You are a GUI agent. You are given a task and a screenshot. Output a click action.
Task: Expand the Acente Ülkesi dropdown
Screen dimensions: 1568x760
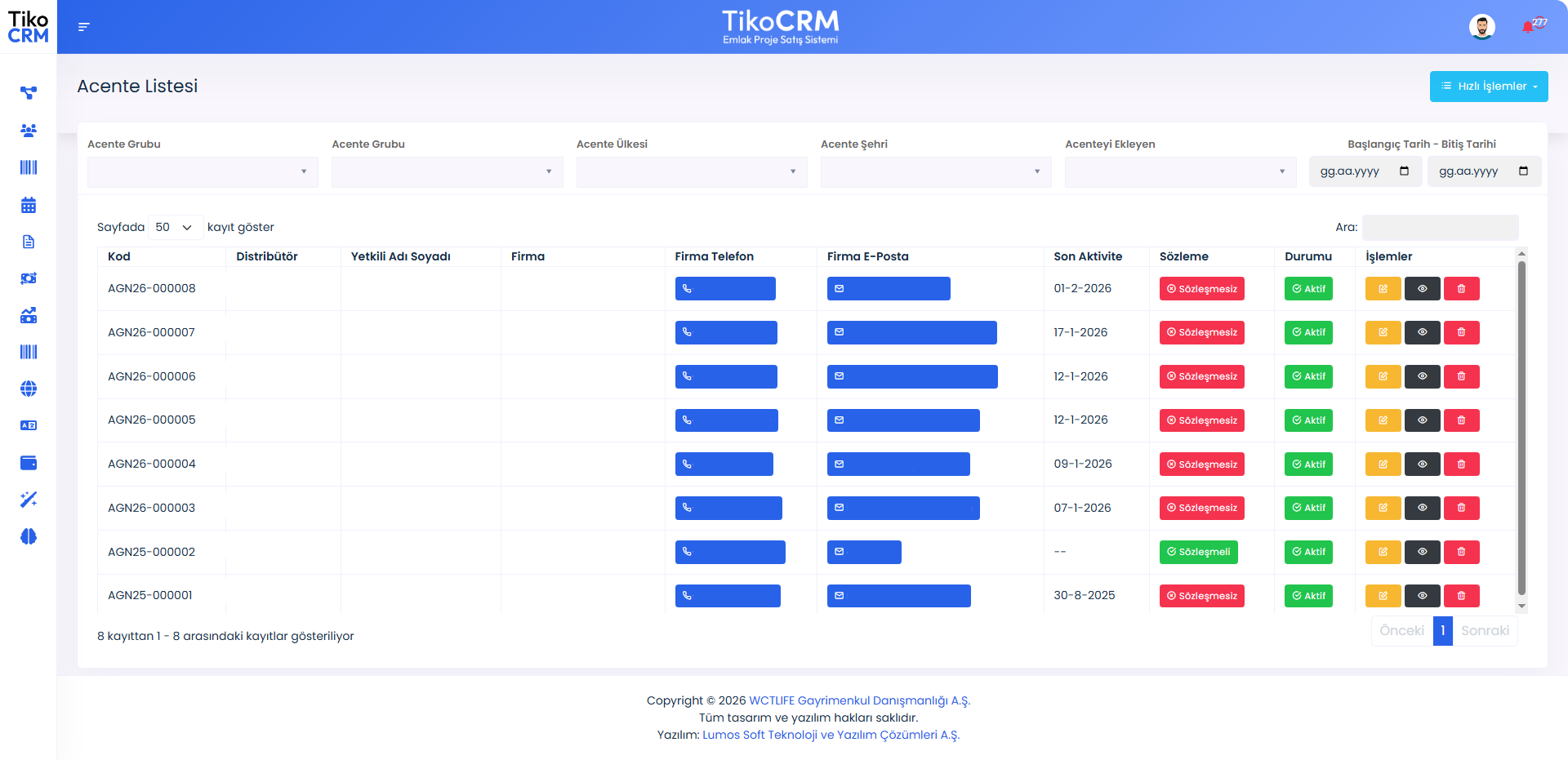pos(691,171)
